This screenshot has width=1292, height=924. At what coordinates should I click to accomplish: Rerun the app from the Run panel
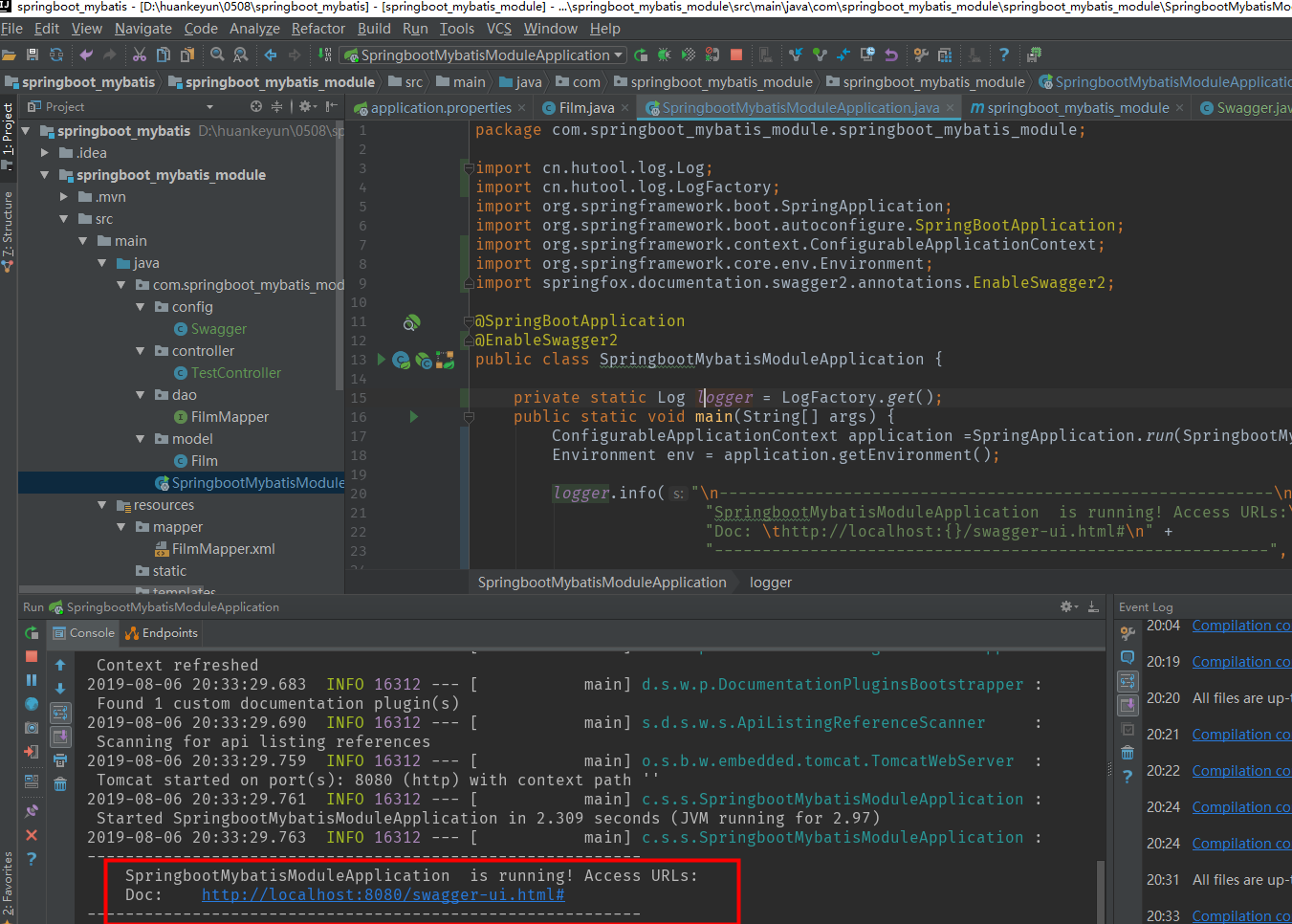(32, 633)
